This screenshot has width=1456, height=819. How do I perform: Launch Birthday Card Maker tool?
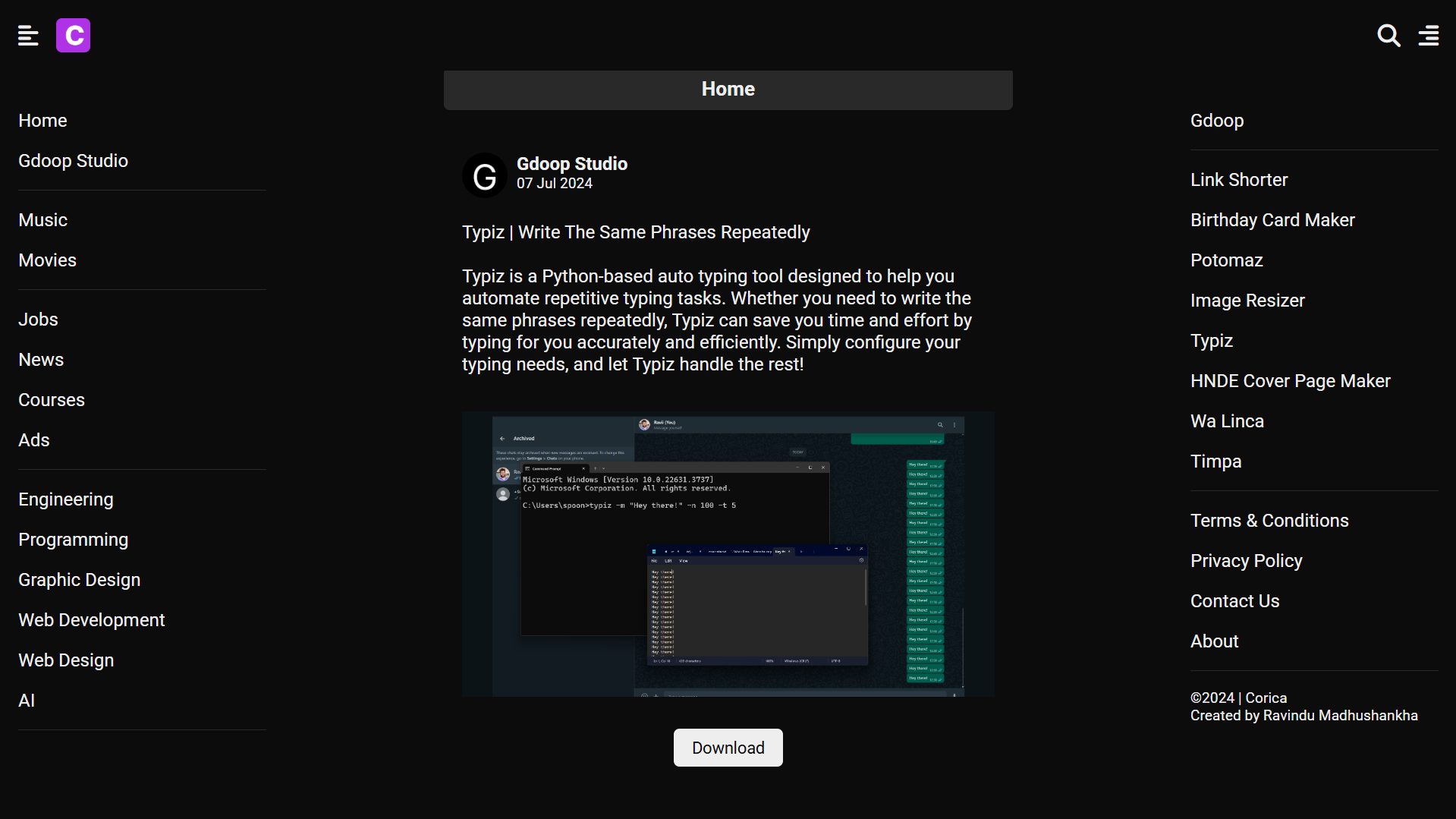pos(1272,220)
